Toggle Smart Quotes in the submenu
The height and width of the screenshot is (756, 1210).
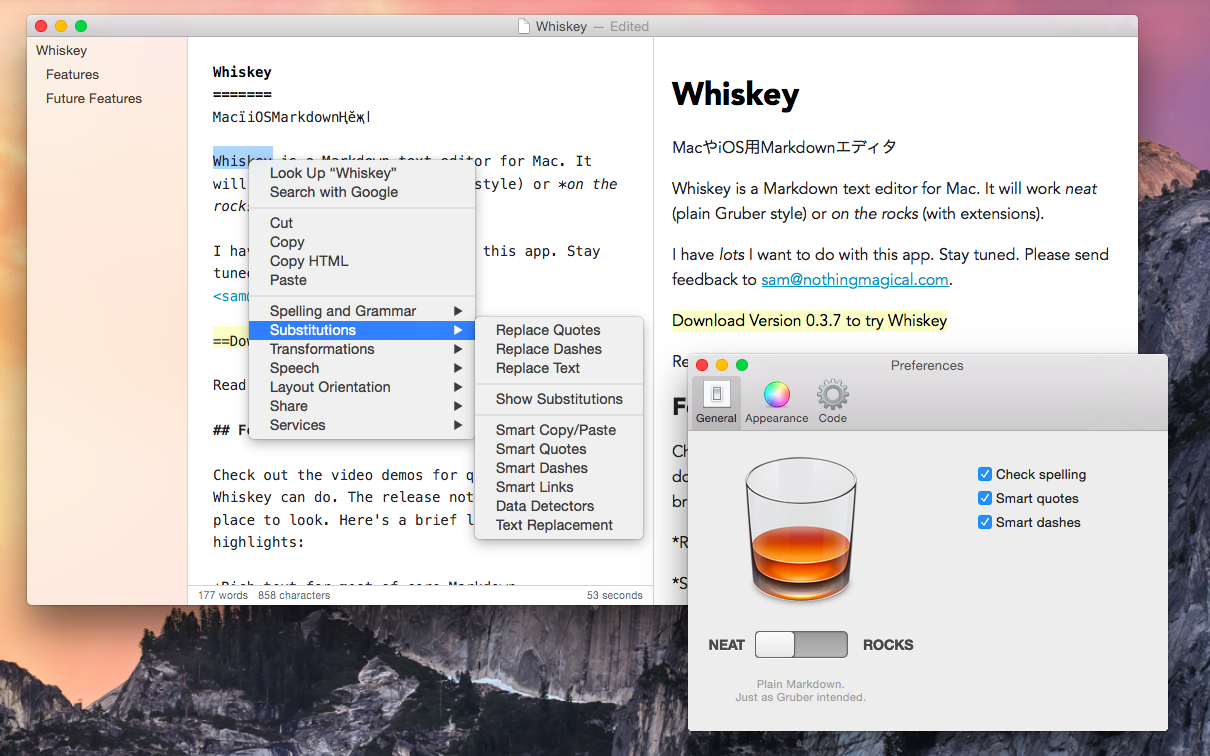pyautogui.click(x=559, y=449)
